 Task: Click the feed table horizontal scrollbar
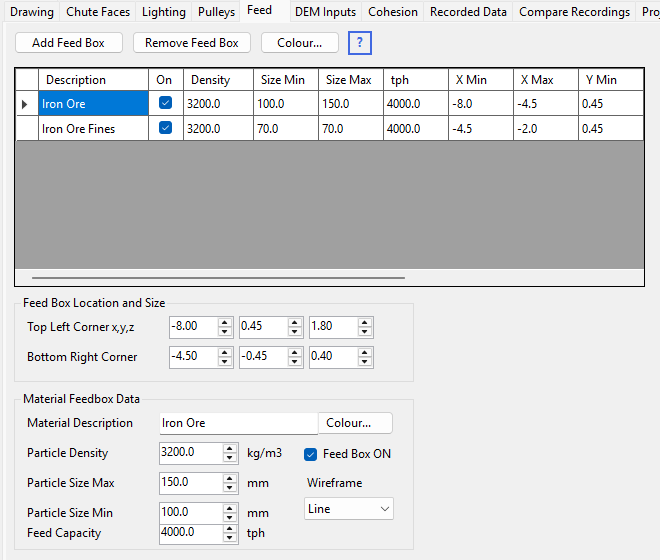[x=218, y=278]
